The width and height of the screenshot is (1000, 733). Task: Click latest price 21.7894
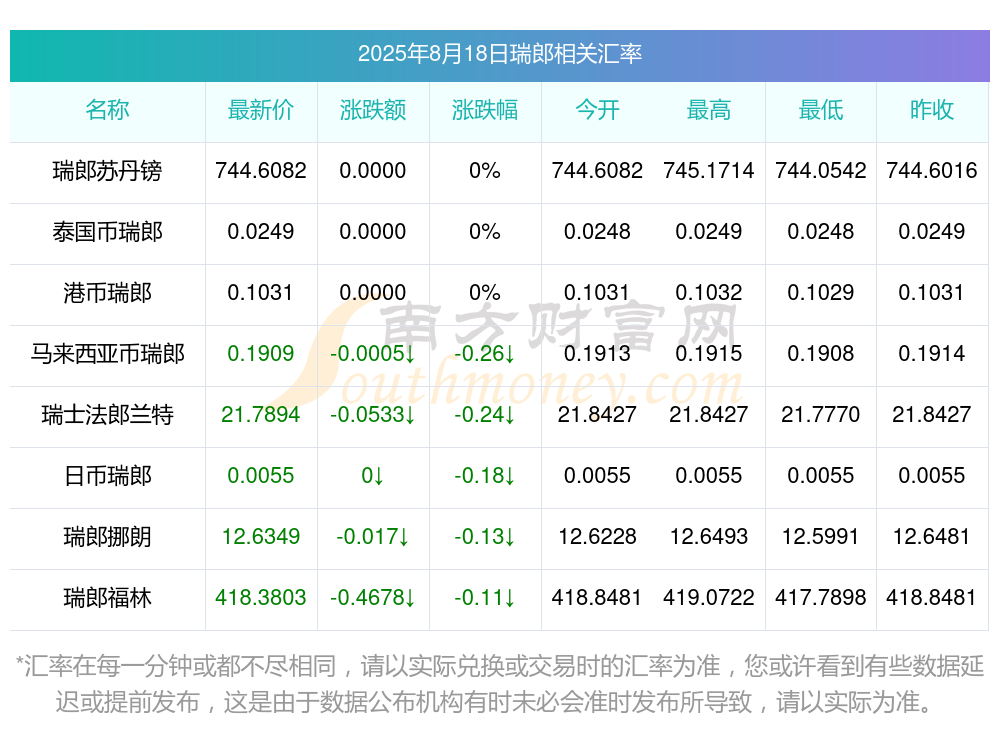click(x=261, y=415)
